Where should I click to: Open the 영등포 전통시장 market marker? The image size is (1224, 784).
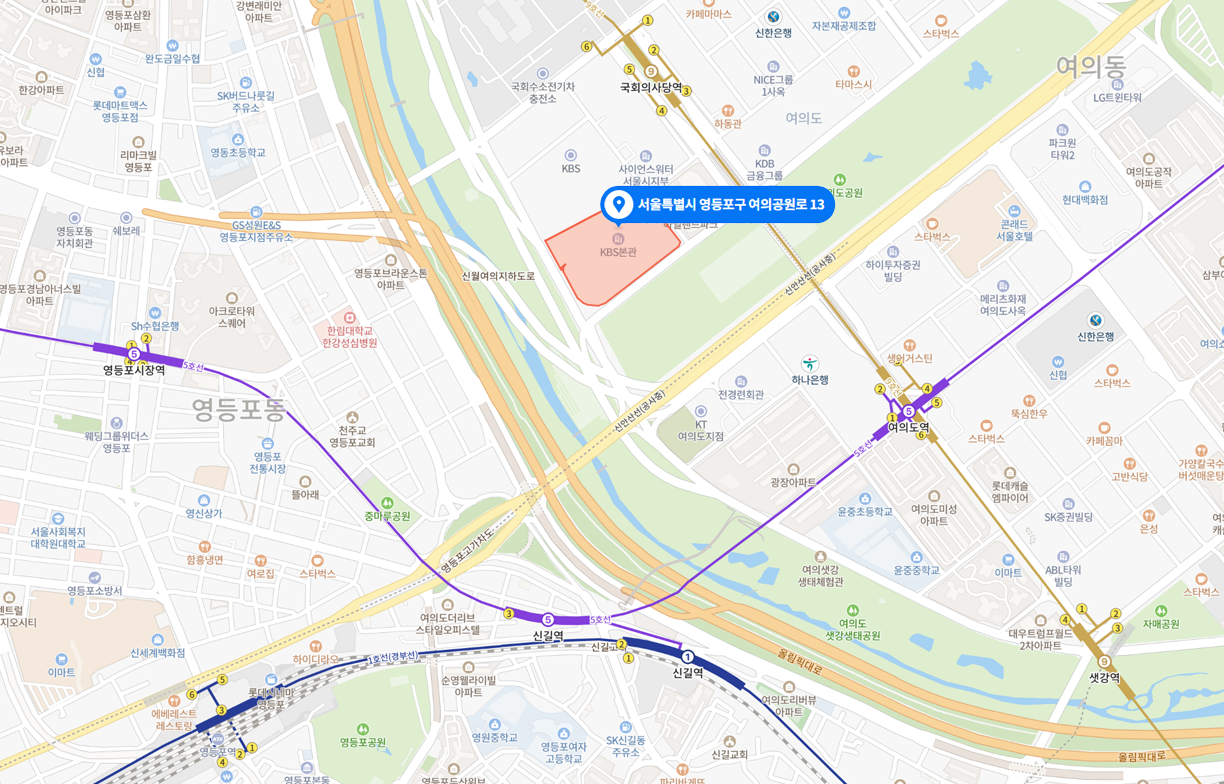(267, 443)
